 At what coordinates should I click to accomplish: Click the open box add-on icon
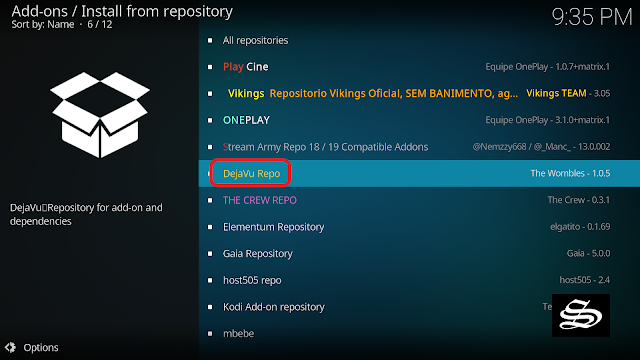click(x=100, y=115)
